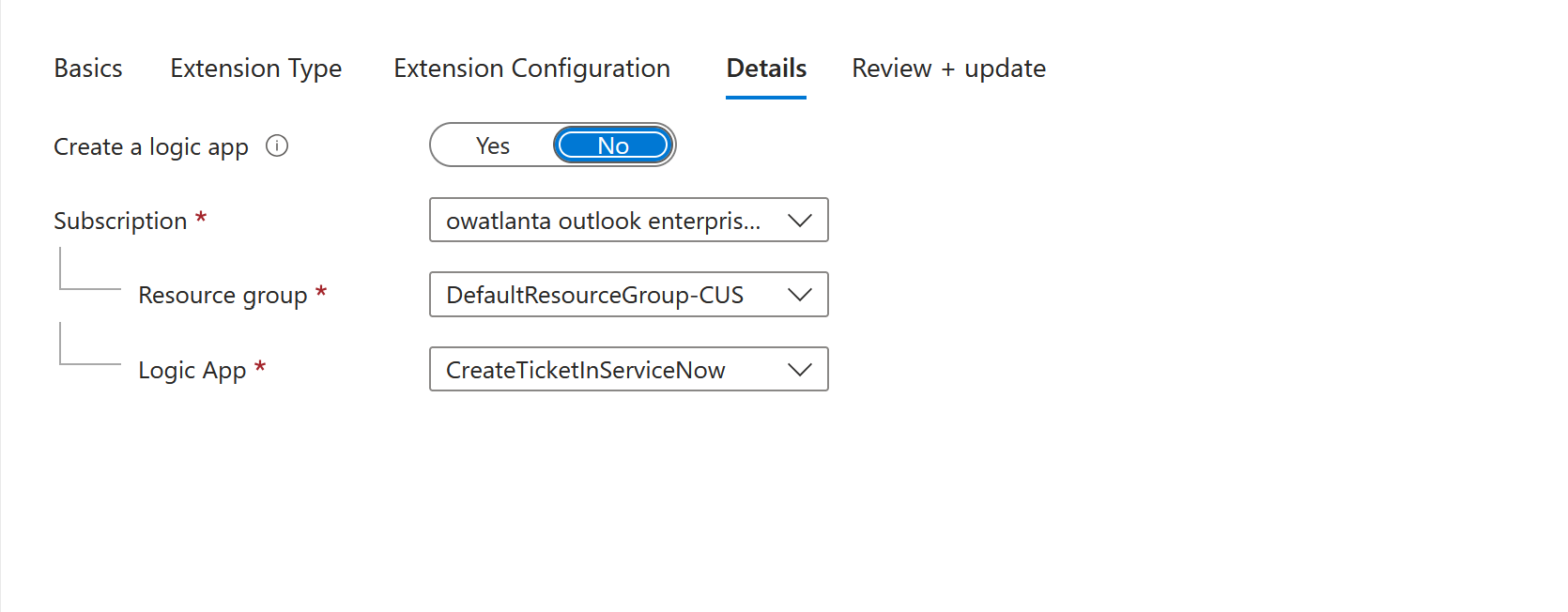1568x612 pixels.
Task: Select Yes for Create a logic app
Action: click(x=493, y=145)
